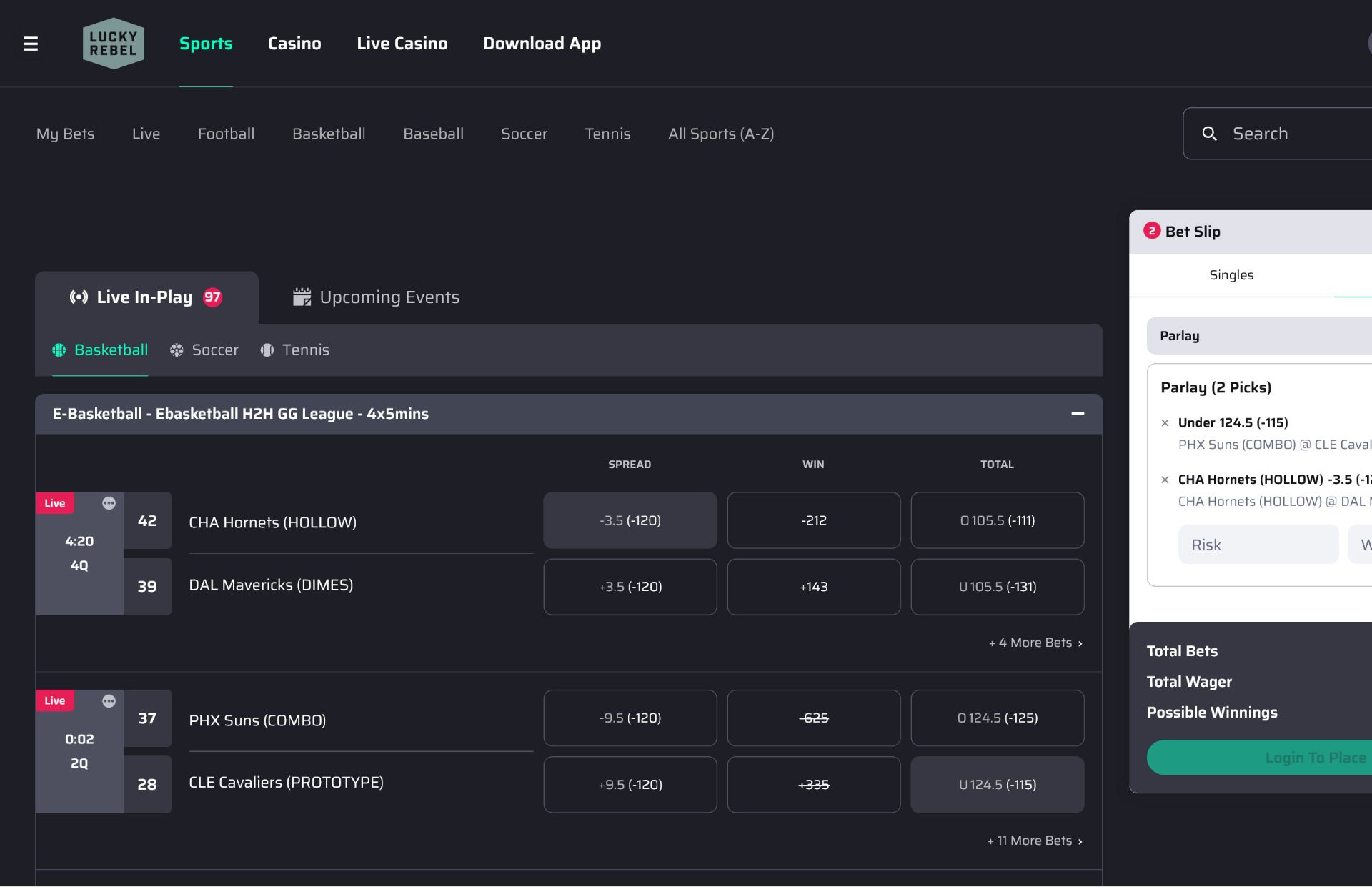Screen dimensions: 1372x887
Task: Expand the 11 More Bets for Suns game
Action: click(x=1034, y=841)
